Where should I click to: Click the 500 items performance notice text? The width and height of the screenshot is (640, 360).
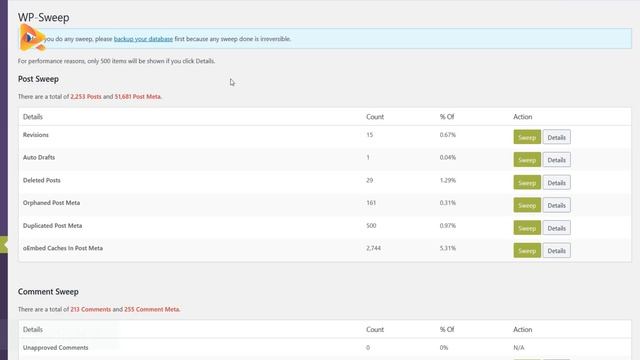click(x=116, y=61)
